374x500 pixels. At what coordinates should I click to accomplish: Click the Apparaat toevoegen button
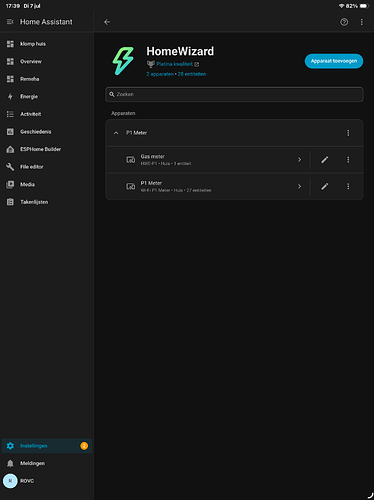(334, 61)
